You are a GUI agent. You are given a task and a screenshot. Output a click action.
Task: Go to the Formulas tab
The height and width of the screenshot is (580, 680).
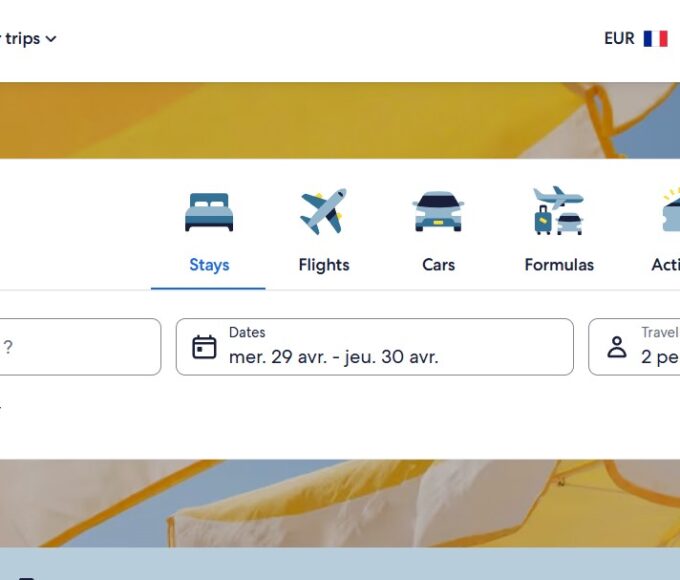[559, 265]
